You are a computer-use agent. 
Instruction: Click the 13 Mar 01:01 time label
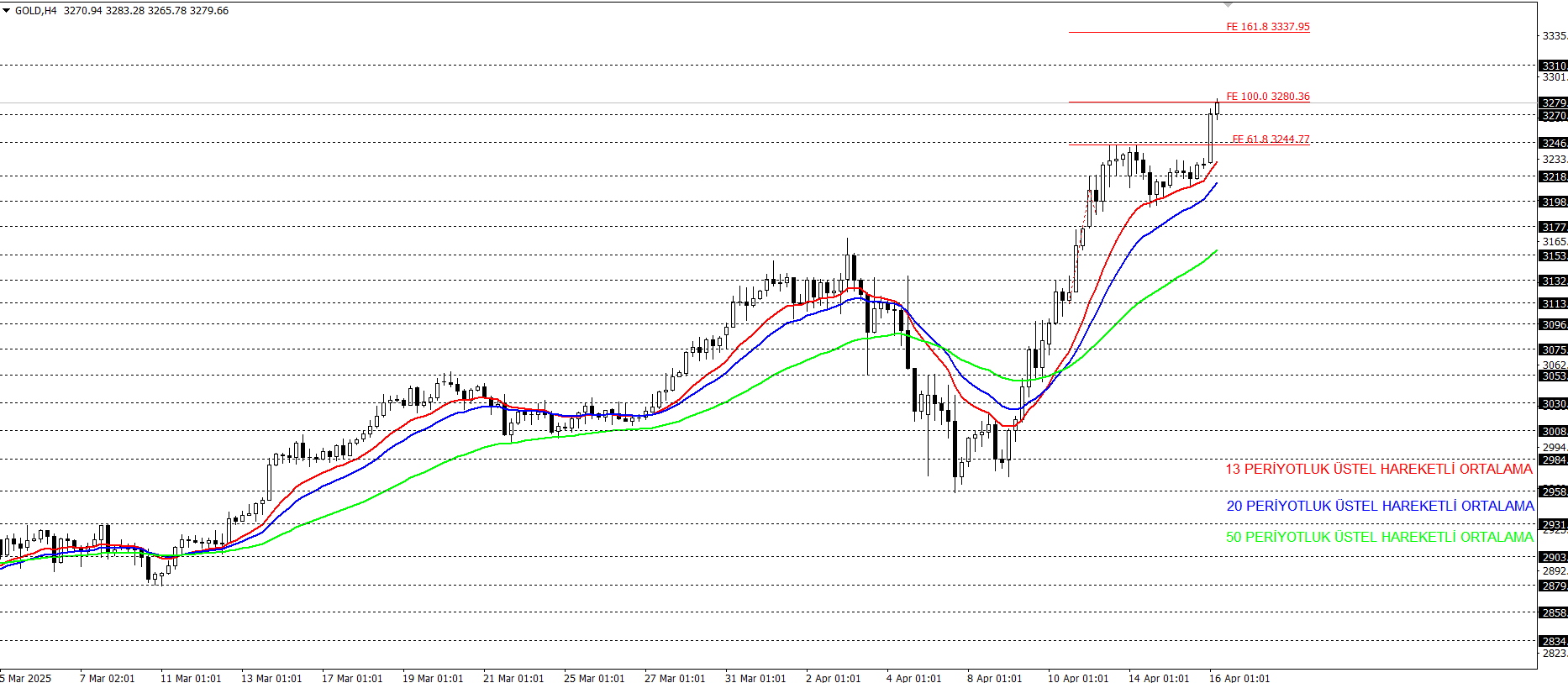[271, 678]
